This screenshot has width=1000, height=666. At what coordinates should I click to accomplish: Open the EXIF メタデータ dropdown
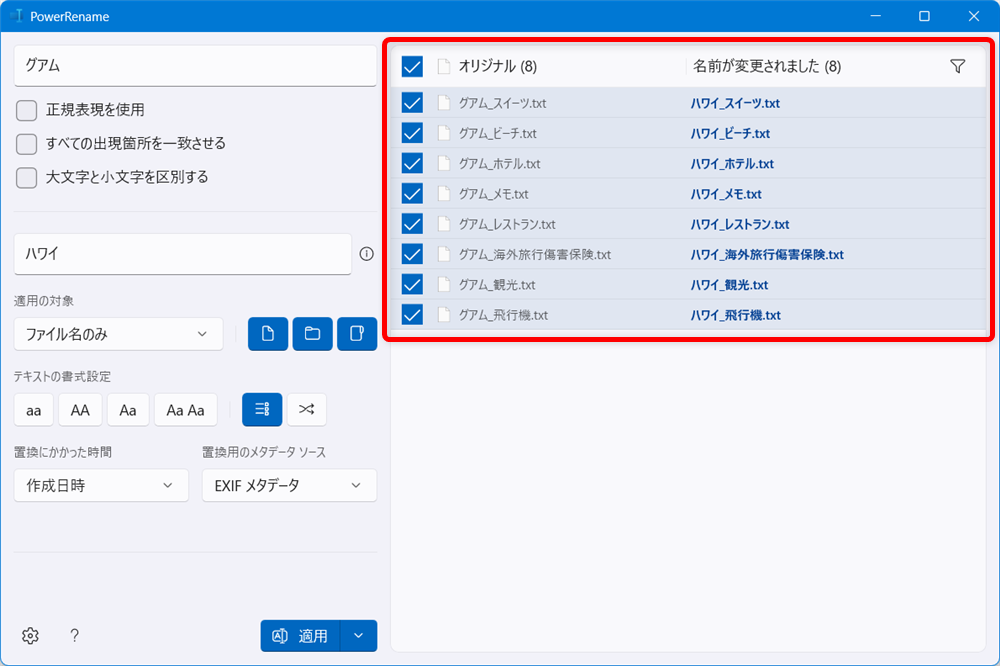tap(289, 485)
